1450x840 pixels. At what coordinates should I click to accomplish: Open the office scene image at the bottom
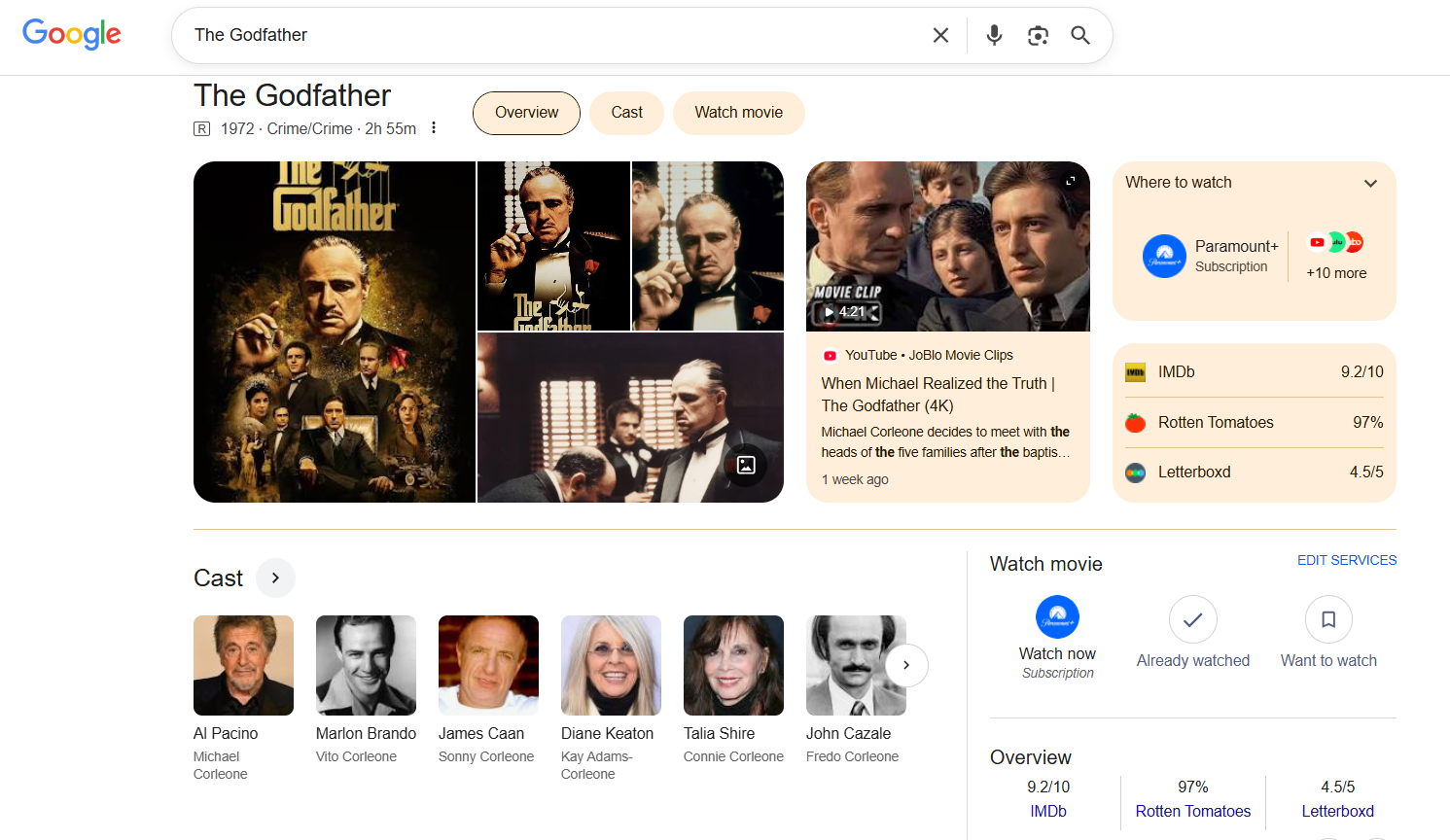tap(630, 418)
